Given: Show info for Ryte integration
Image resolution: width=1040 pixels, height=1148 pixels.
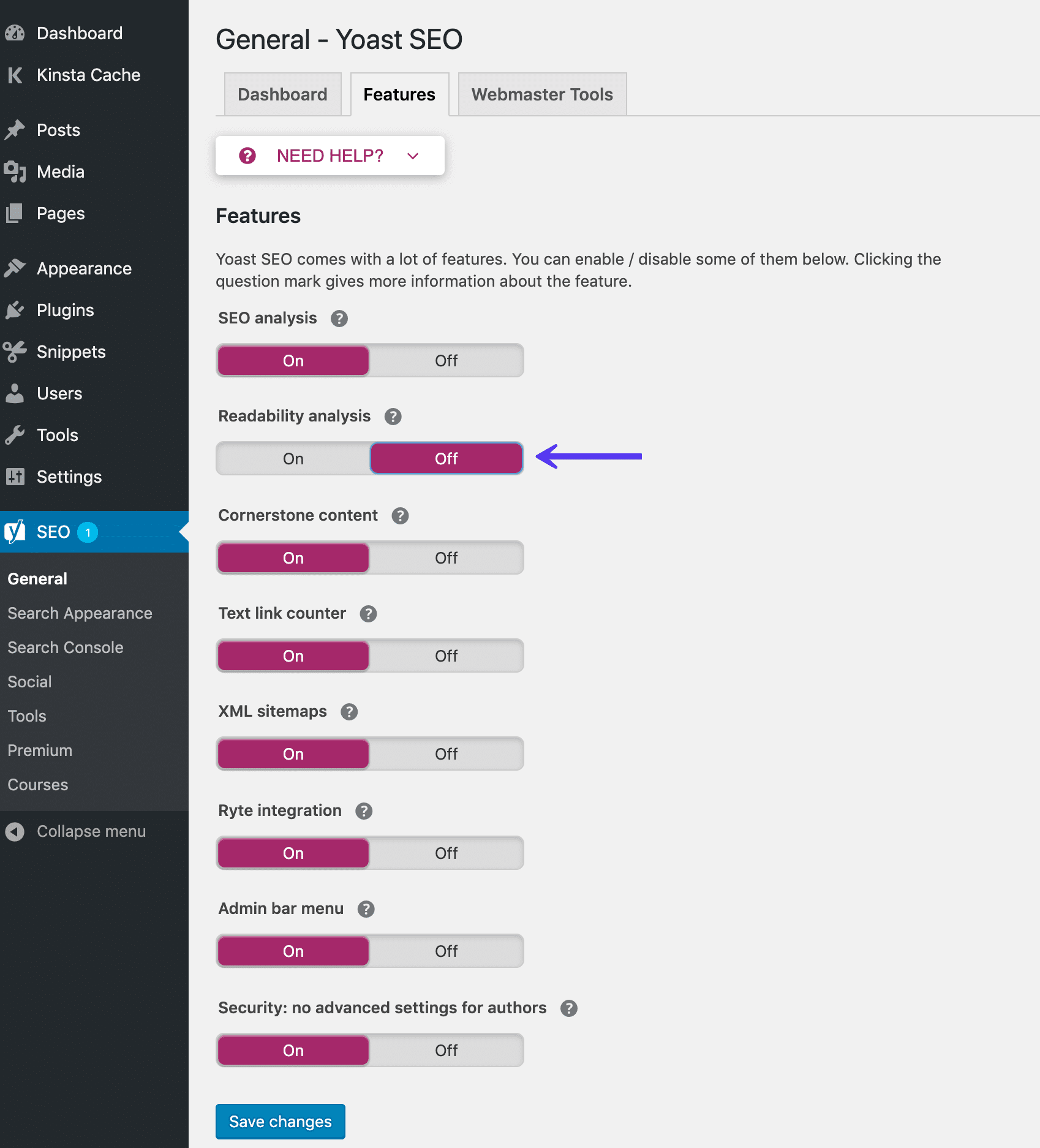Looking at the screenshot, I should tap(364, 811).
